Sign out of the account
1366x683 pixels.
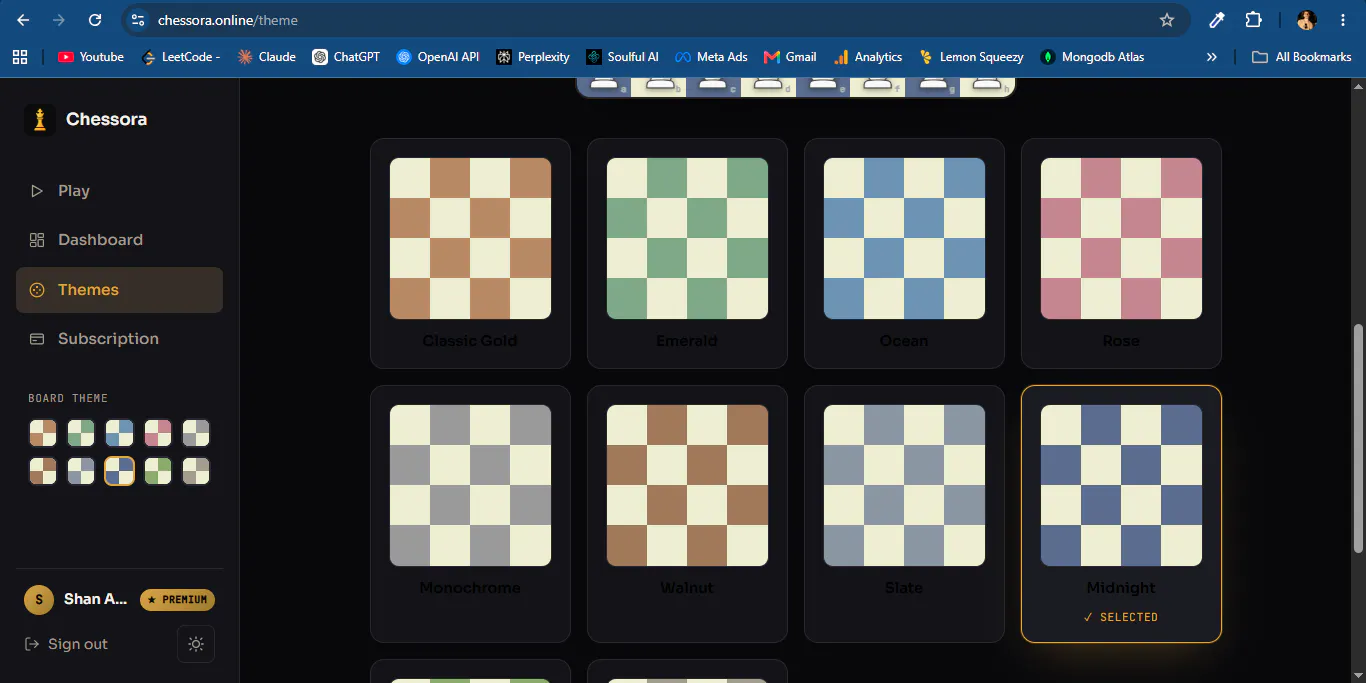coord(66,644)
